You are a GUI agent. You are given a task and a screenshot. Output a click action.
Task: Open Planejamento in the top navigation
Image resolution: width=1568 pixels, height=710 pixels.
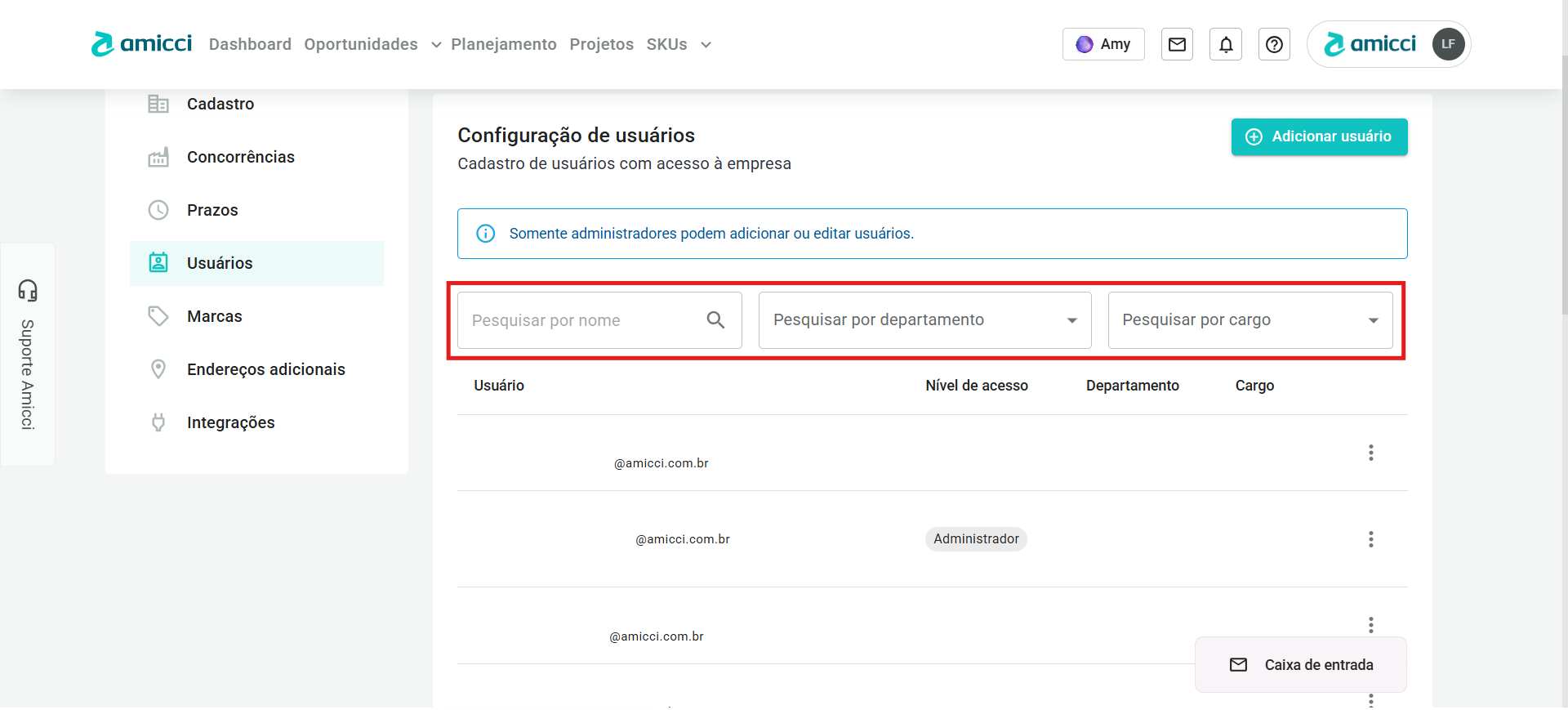pyautogui.click(x=503, y=44)
